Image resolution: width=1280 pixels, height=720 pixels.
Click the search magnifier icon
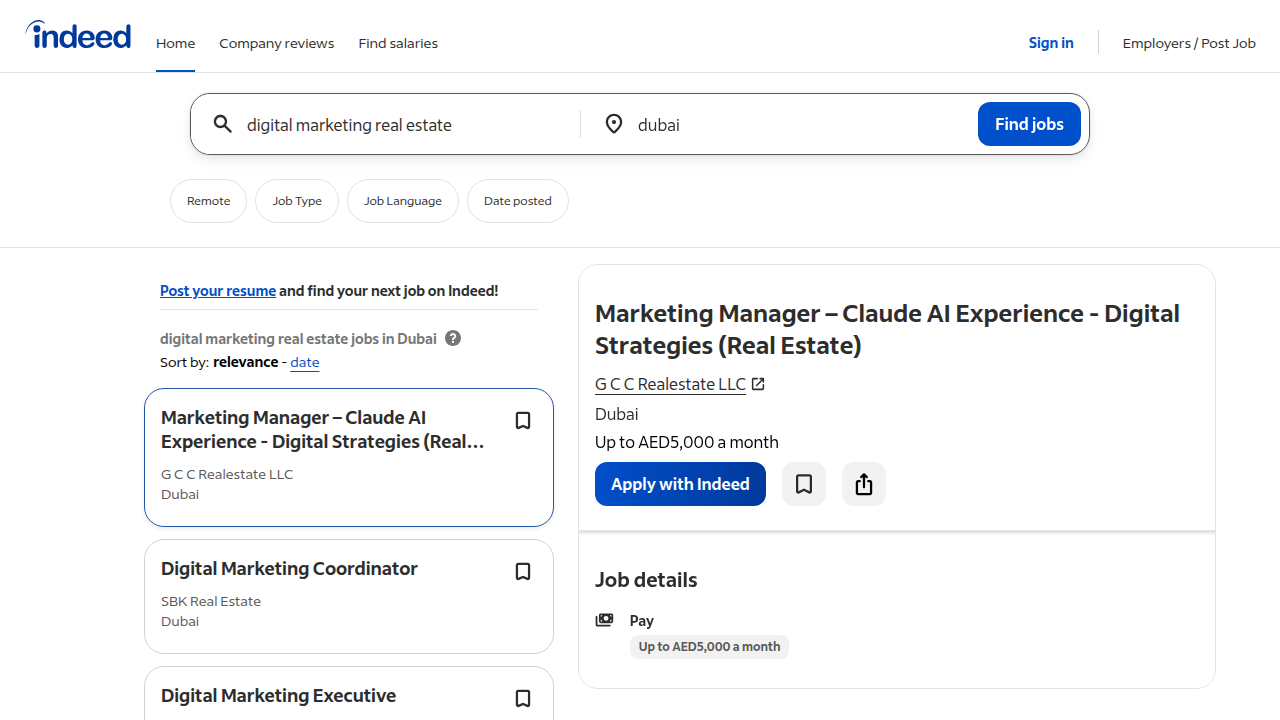coord(223,124)
